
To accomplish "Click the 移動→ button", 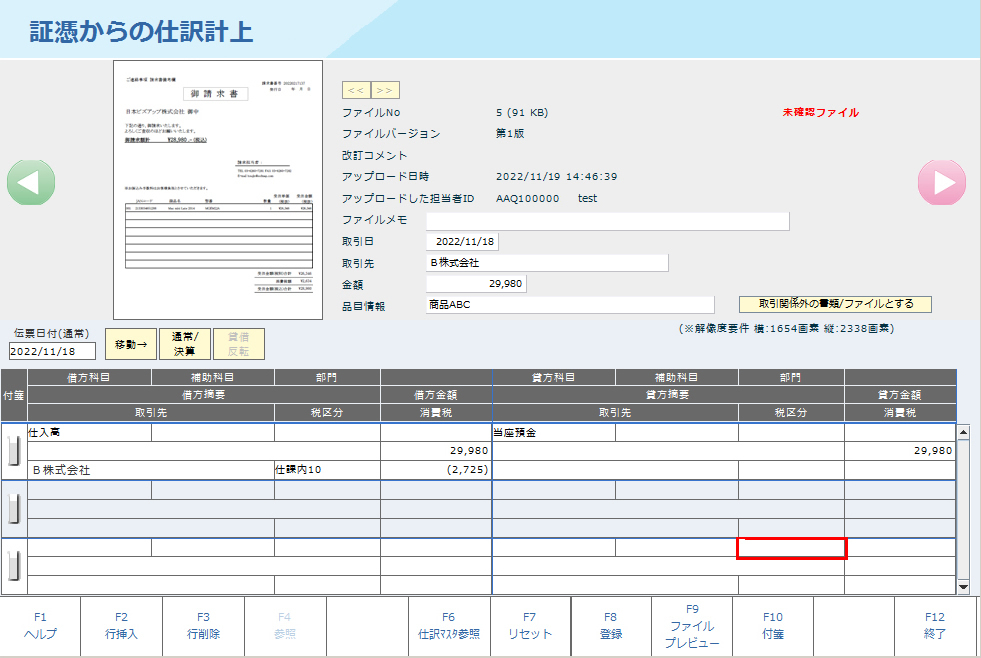I will 131,344.
